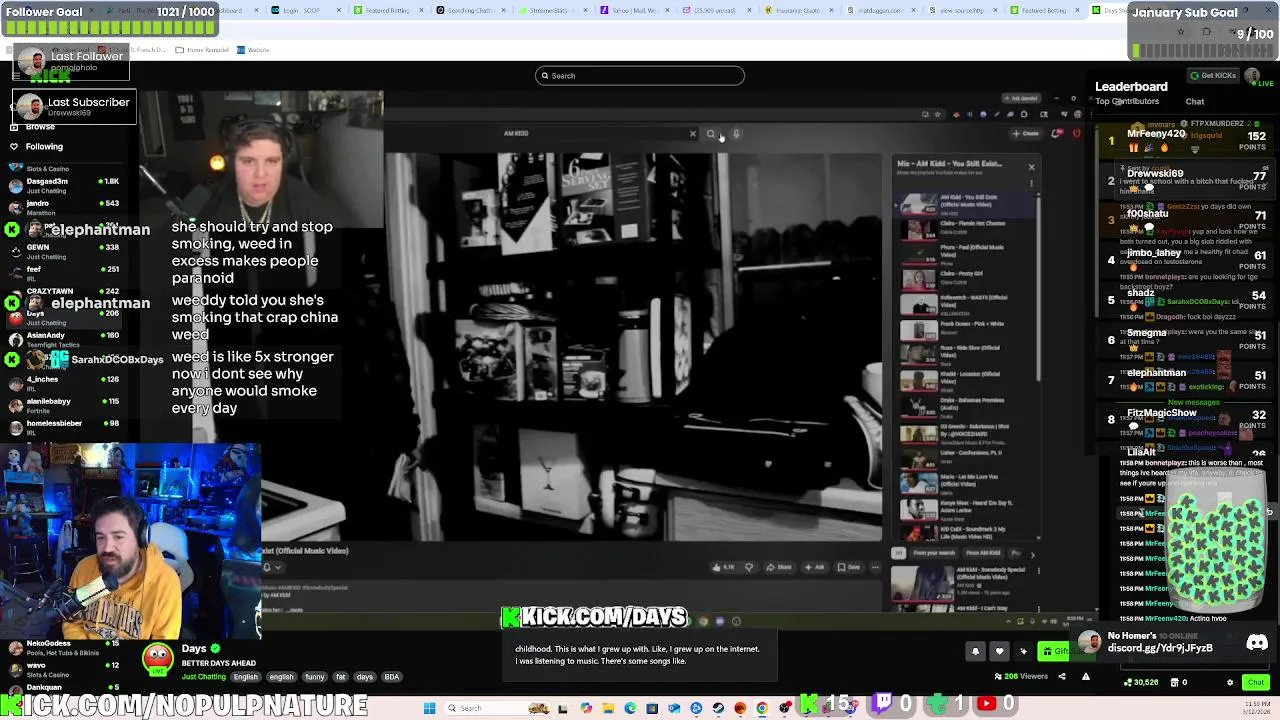1280x720 pixels.
Task: Select the From AM Kidd chip
Action: point(983,553)
